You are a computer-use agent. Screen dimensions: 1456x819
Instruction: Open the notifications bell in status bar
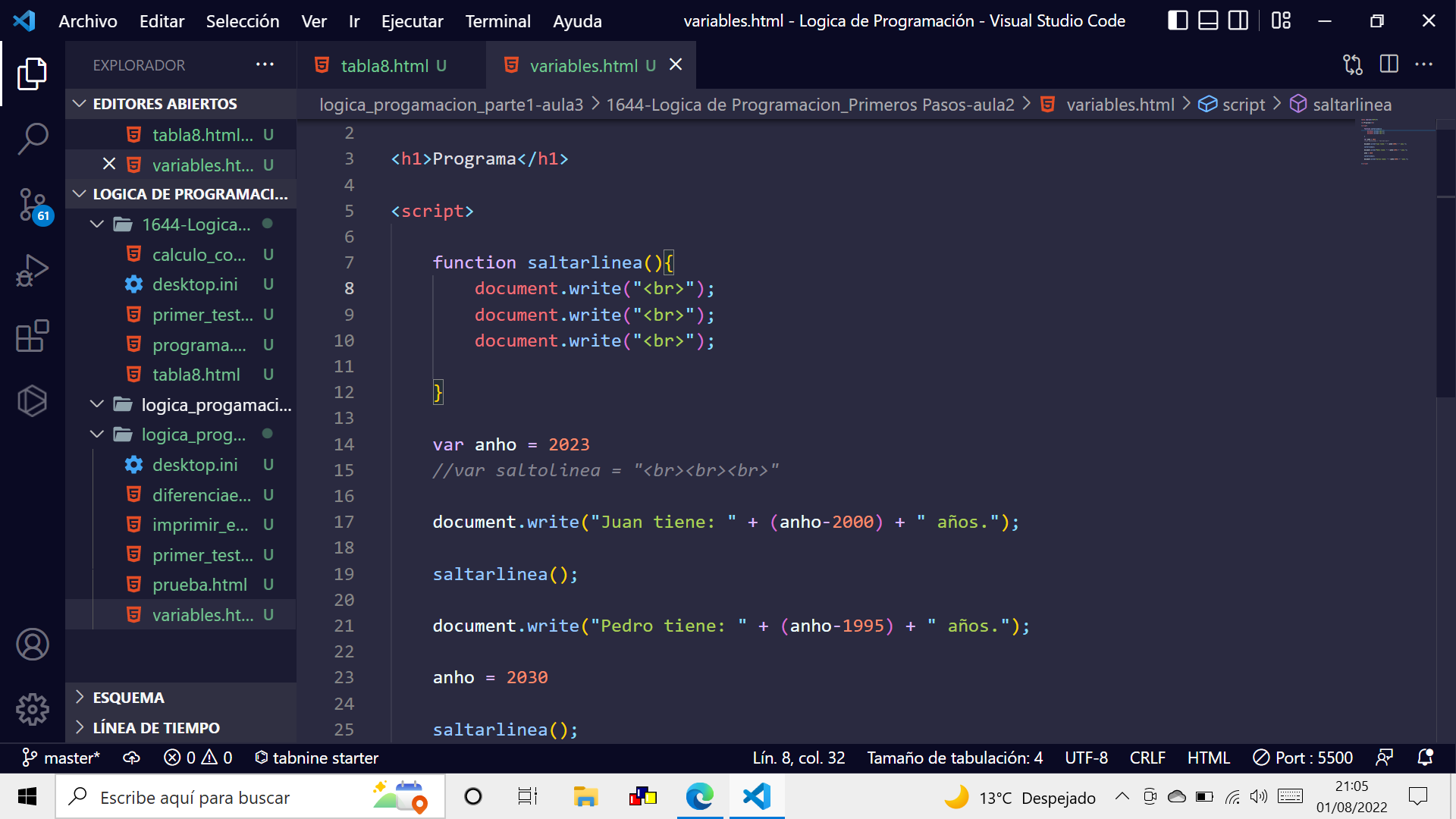(1425, 758)
